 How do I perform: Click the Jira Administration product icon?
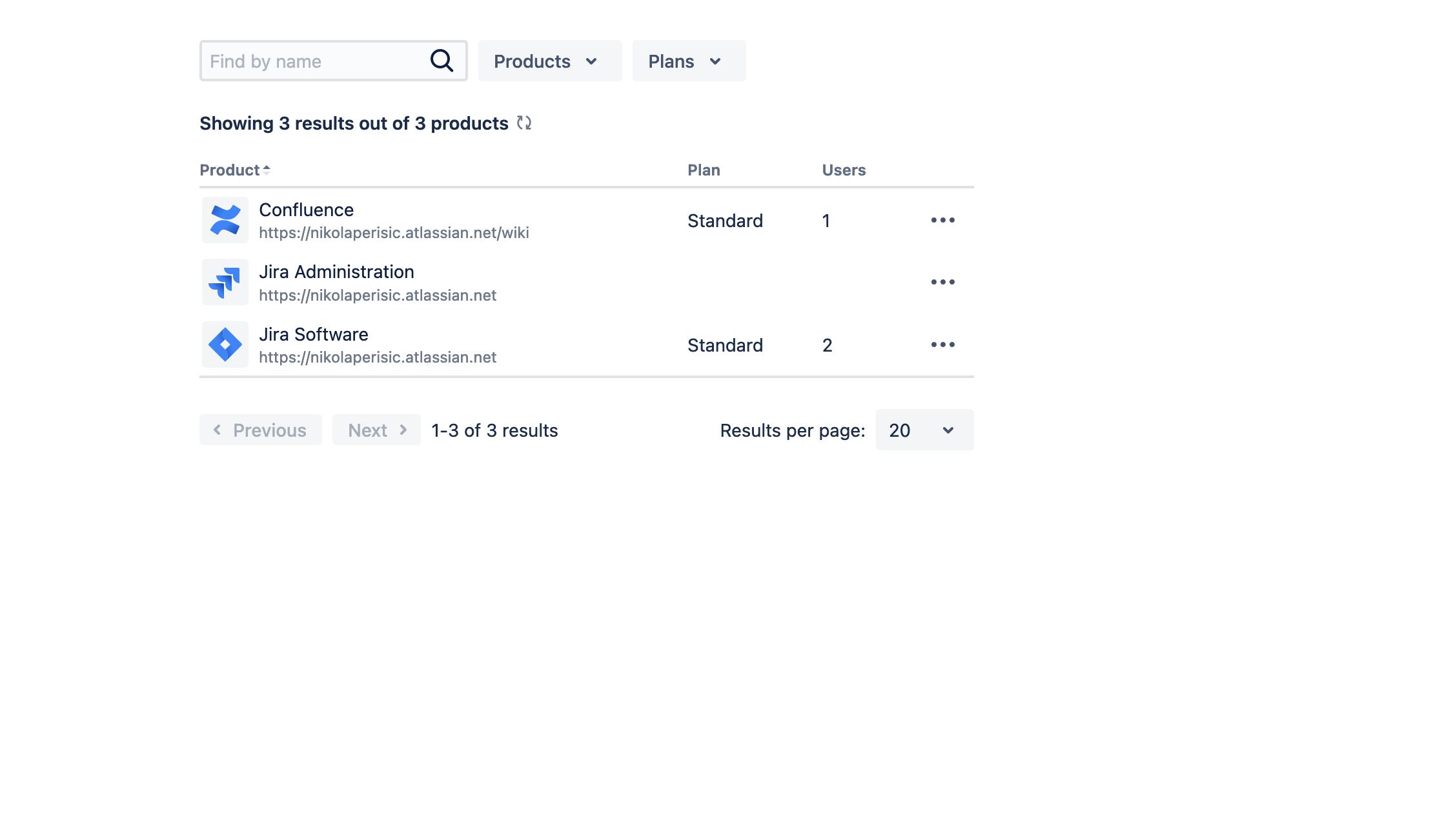click(x=224, y=282)
